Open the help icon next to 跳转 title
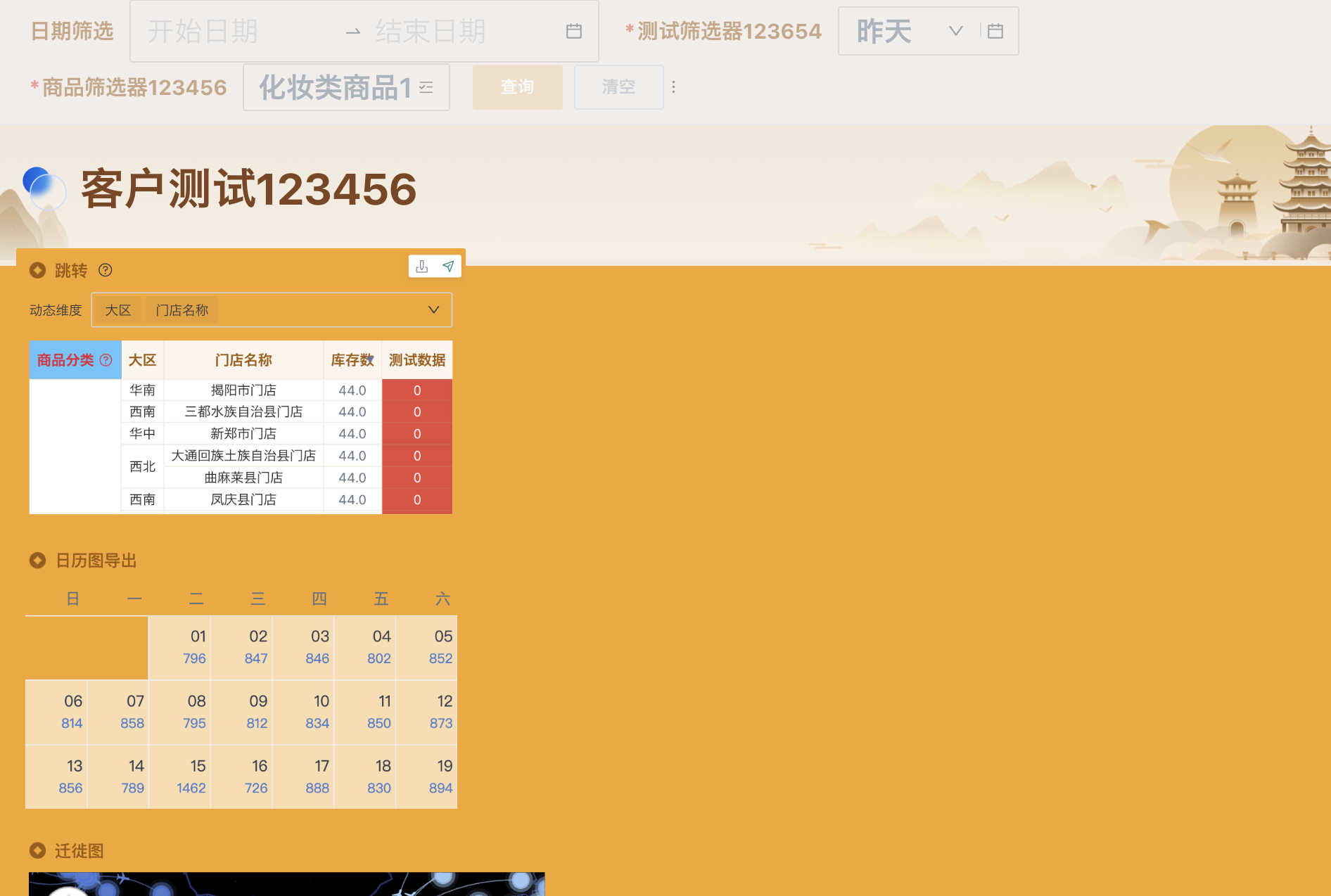 (x=106, y=270)
